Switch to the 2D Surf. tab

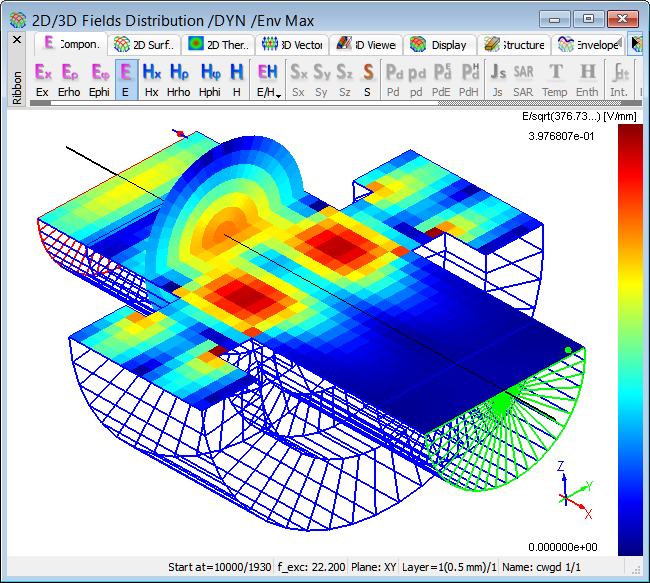pyautogui.click(x=145, y=44)
